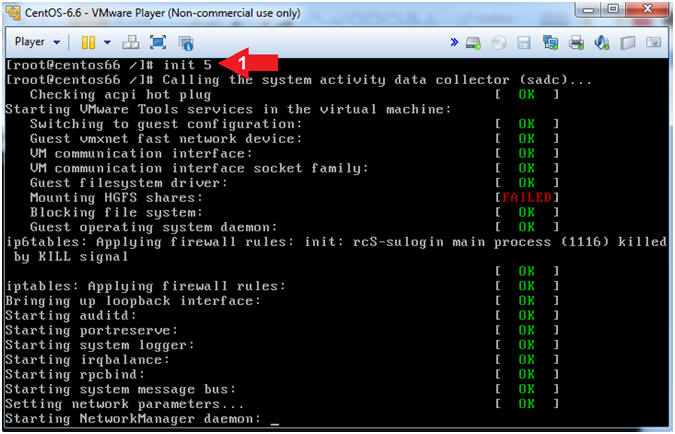Screen dimensions: 675x434
Task: Click the floppy drive device icon
Action: [x=524, y=43]
